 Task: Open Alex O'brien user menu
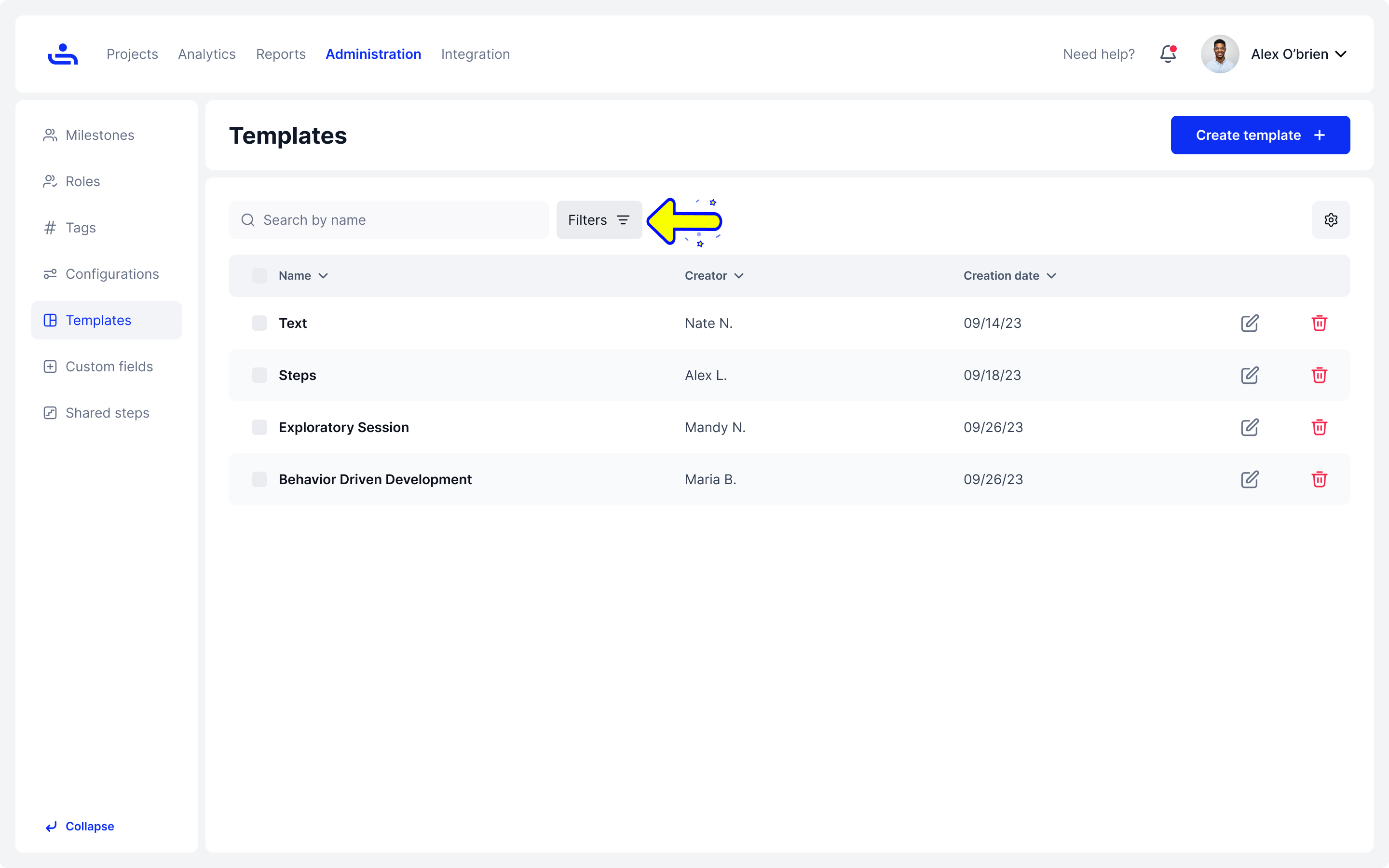[x=1298, y=54]
